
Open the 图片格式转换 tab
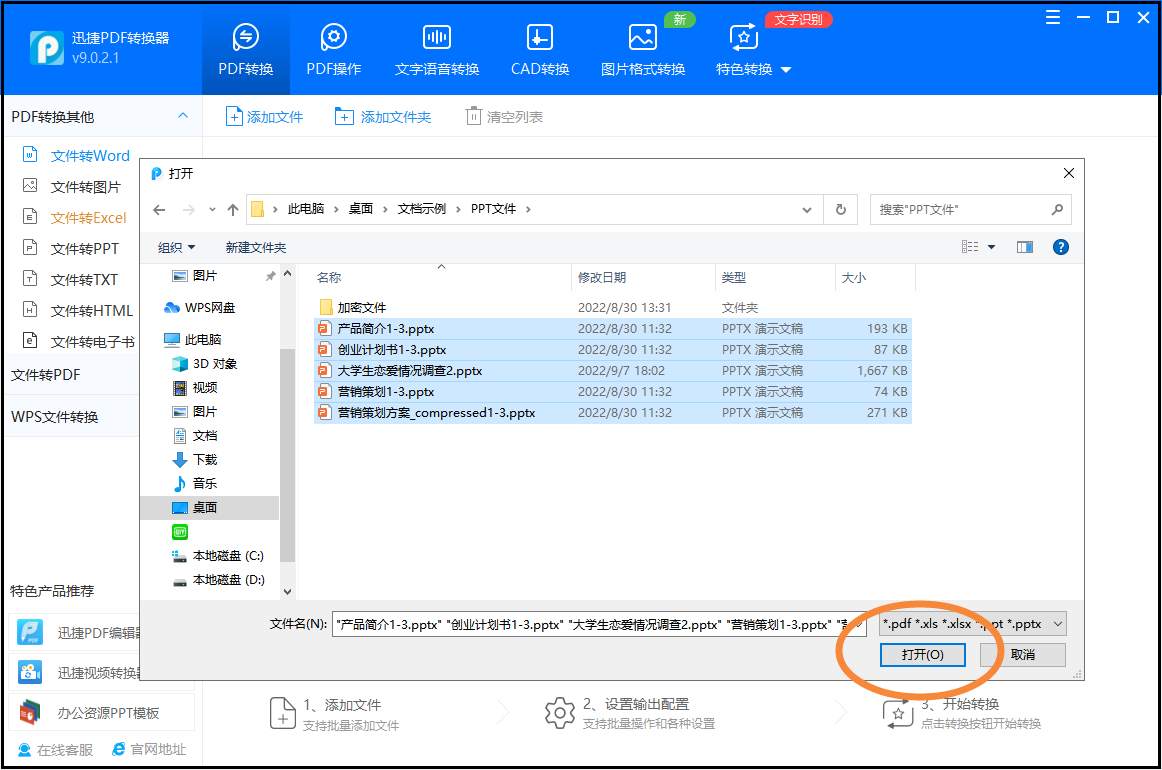tap(643, 50)
